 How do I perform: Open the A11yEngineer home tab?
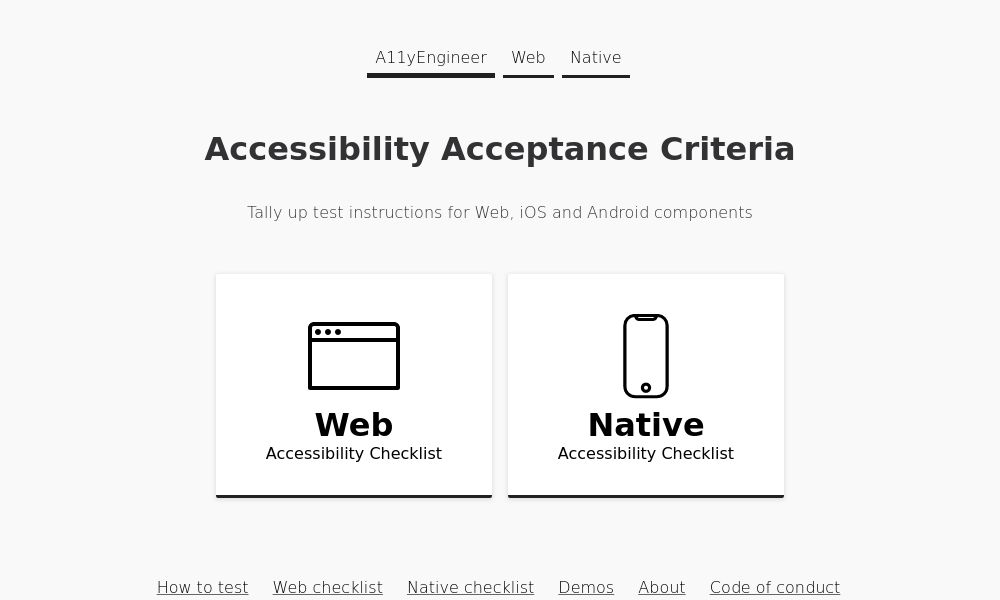tap(431, 58)
